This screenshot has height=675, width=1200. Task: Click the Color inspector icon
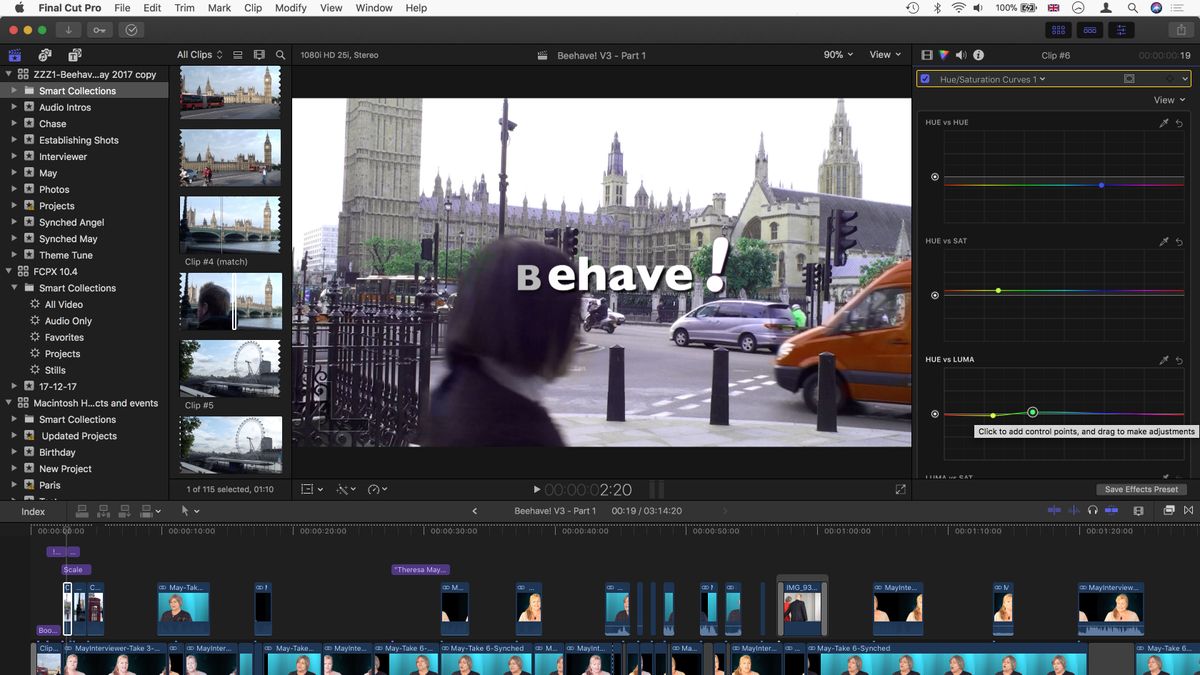point(943,55)
